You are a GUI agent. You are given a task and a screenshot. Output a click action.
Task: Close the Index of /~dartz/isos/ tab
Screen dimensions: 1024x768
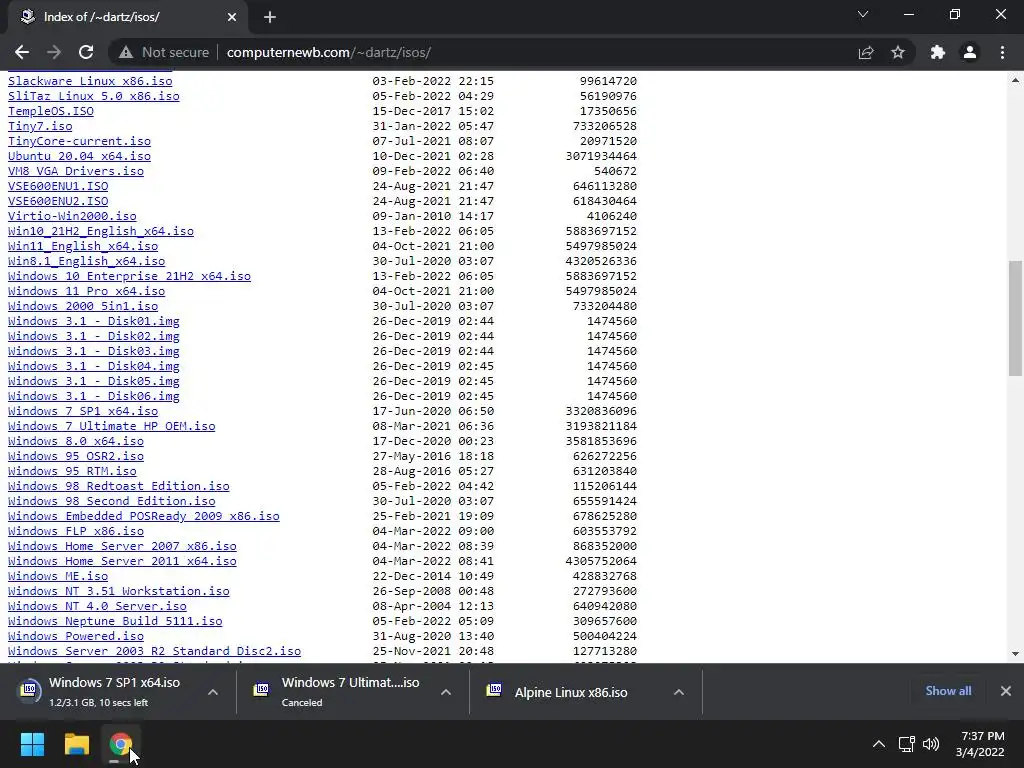pos(232,17)
